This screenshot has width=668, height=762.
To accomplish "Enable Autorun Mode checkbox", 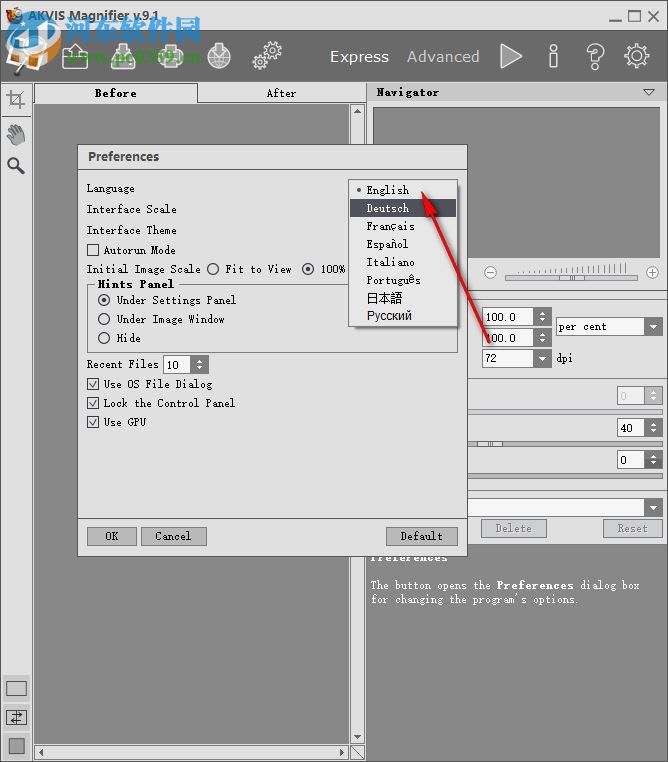I will click(x=93, y=250).
